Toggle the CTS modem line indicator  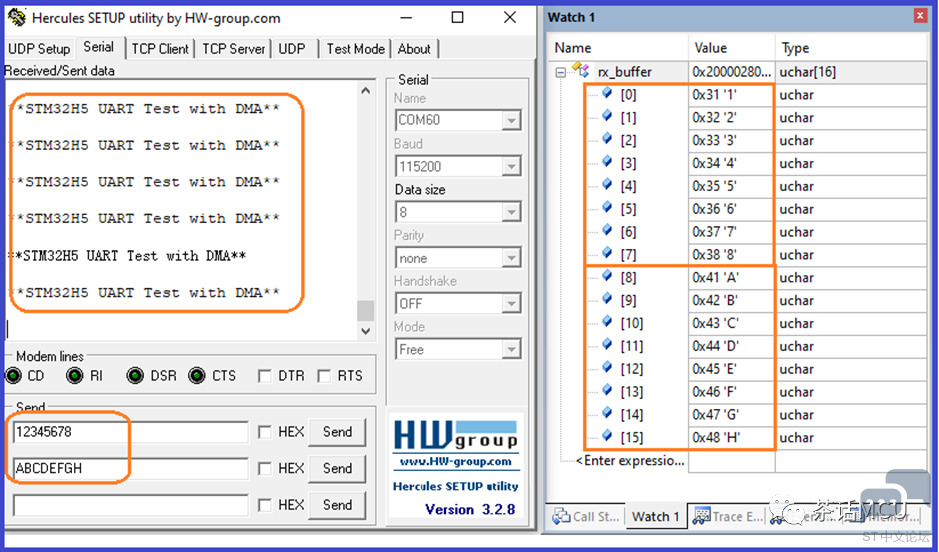point(196,375)
